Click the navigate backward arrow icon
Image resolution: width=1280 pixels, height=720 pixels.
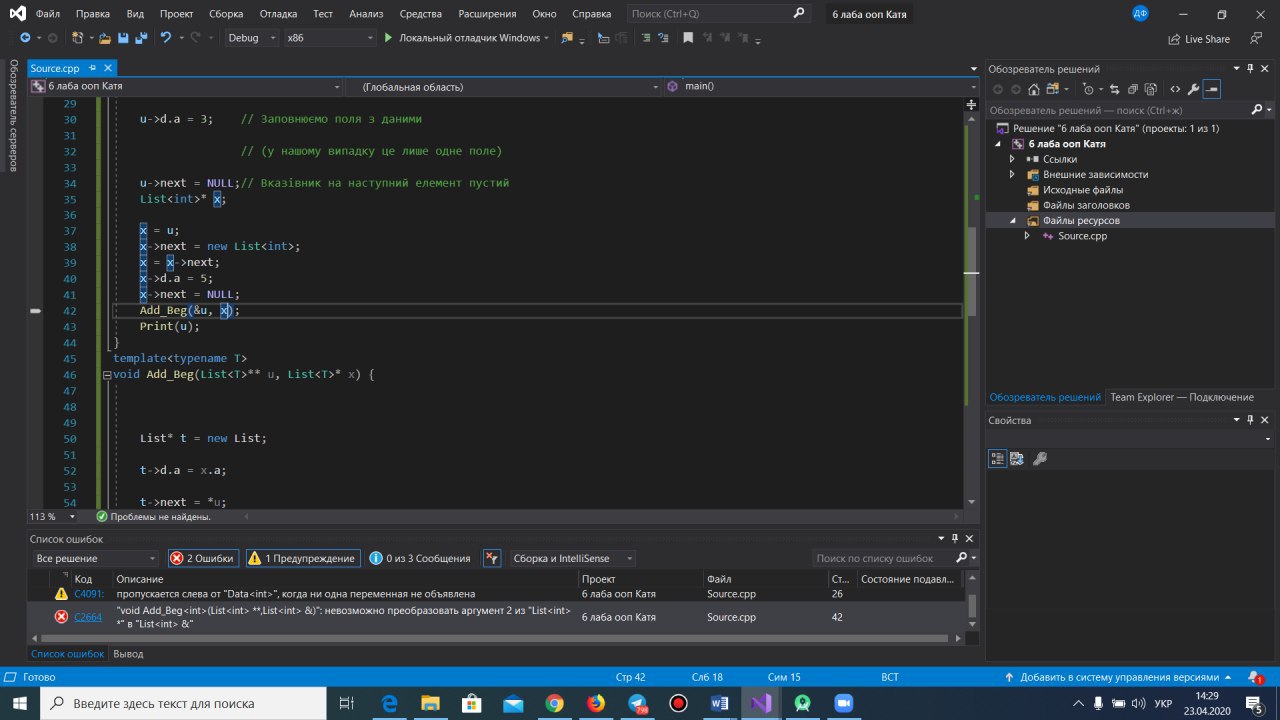25,38
